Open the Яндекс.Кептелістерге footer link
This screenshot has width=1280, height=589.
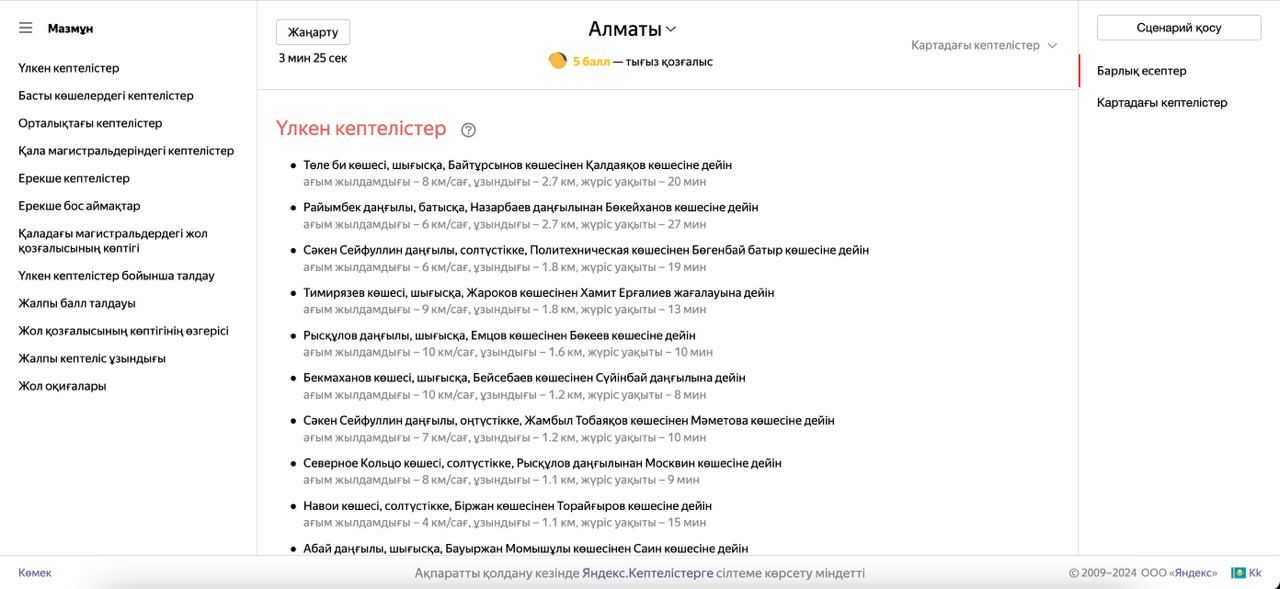click(x=647, y=573)
